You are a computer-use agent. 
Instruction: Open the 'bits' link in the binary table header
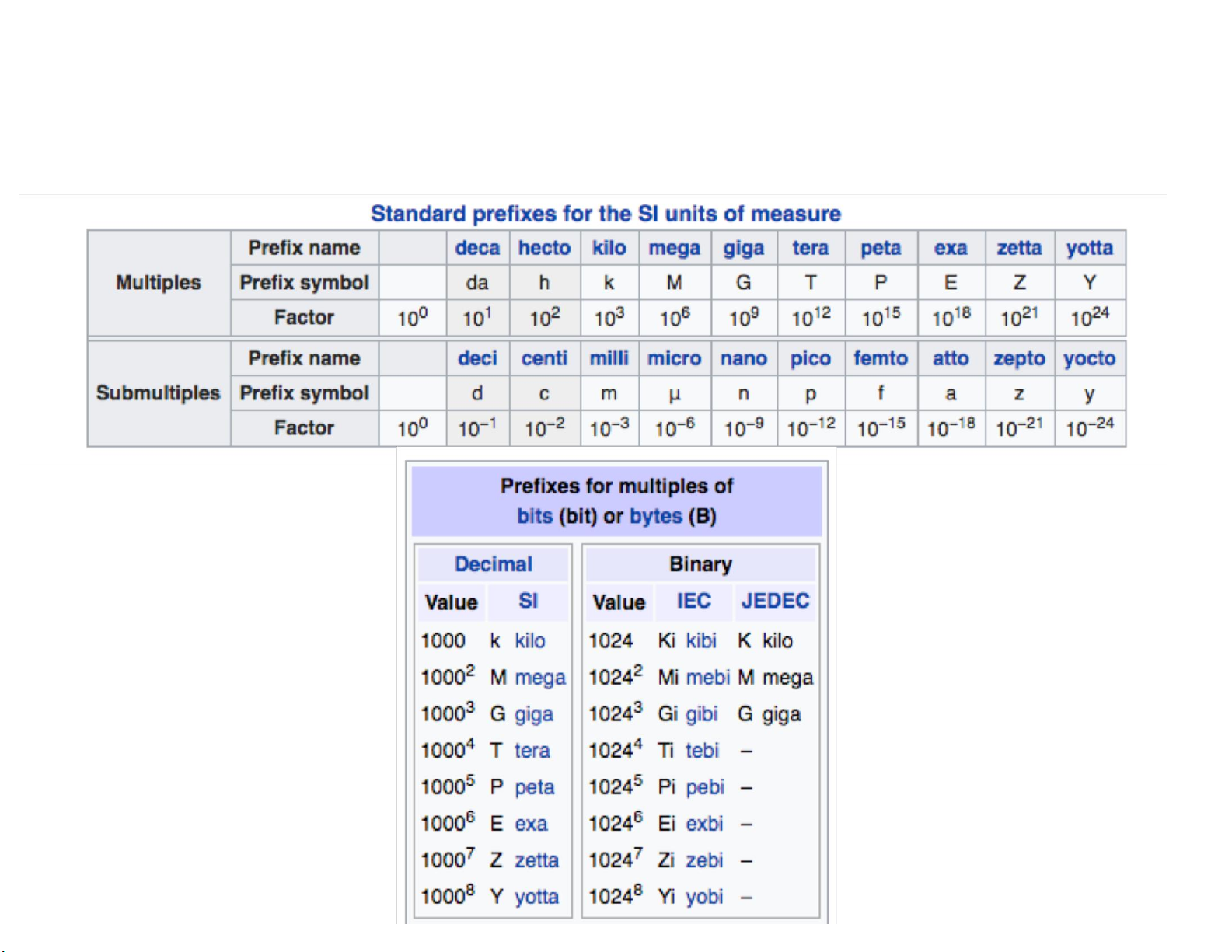(535, 516)
